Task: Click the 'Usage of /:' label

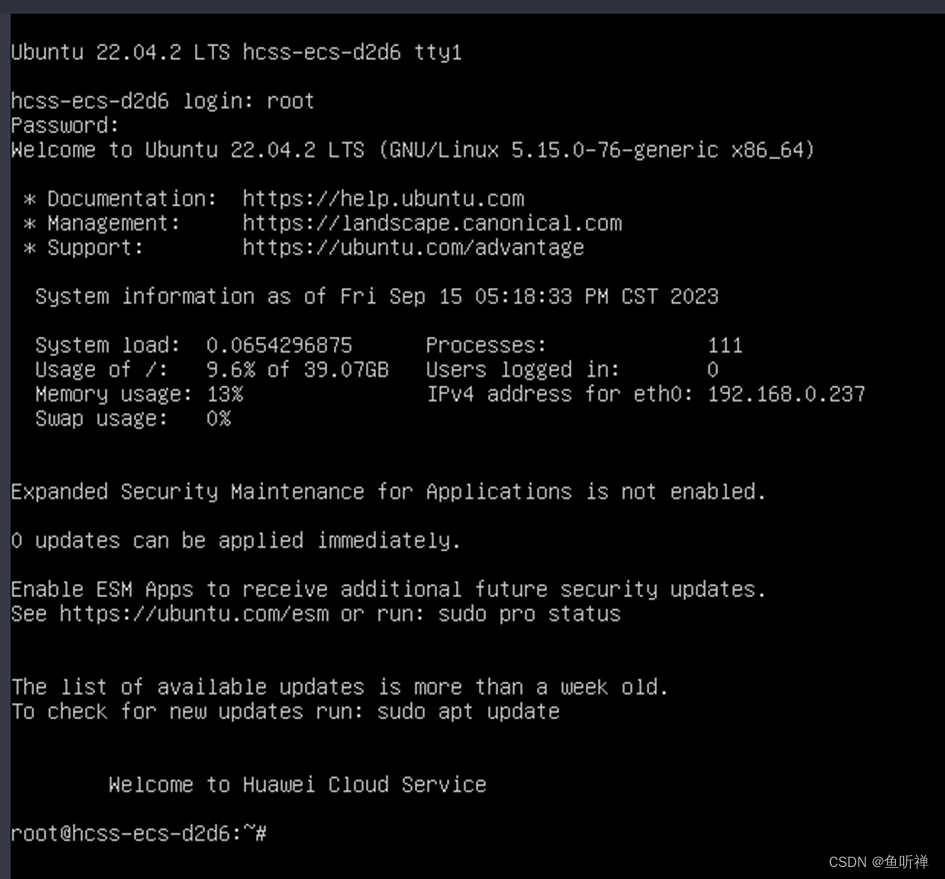Action: [101, 370]
